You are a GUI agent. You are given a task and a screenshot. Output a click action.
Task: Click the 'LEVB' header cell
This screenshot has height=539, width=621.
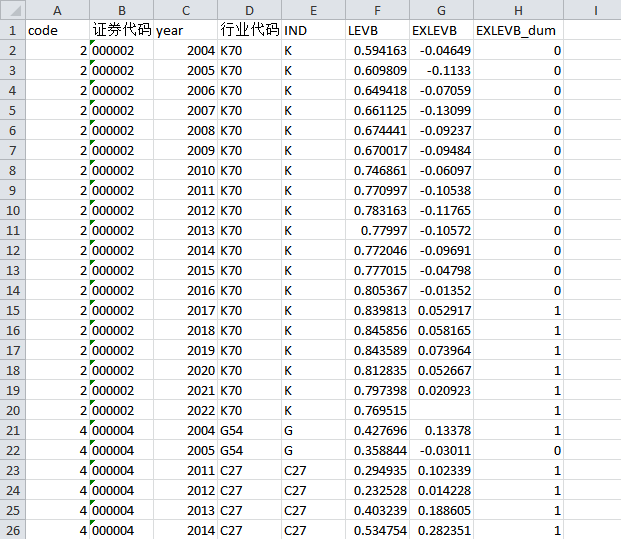377,30
